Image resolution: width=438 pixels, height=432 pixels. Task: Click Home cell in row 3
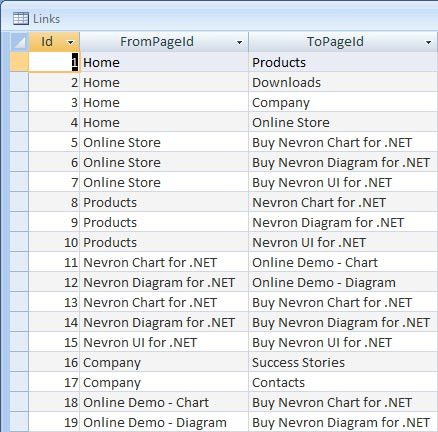[x=164, y=102]
